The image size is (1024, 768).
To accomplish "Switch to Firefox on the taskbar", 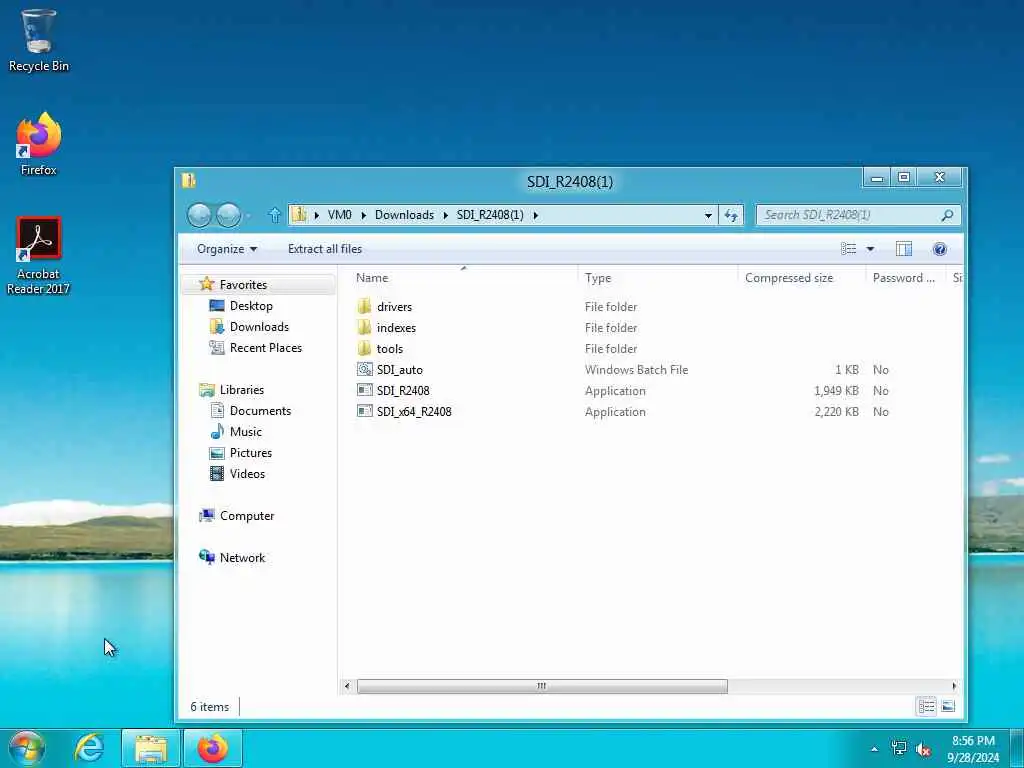I will tap(213, 748).
